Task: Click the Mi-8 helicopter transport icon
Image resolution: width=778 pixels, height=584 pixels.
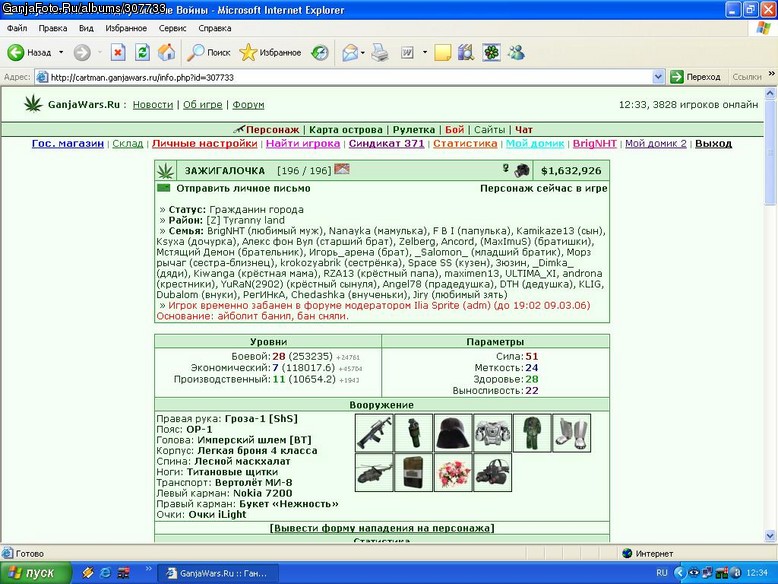Action: click(375, 472)
